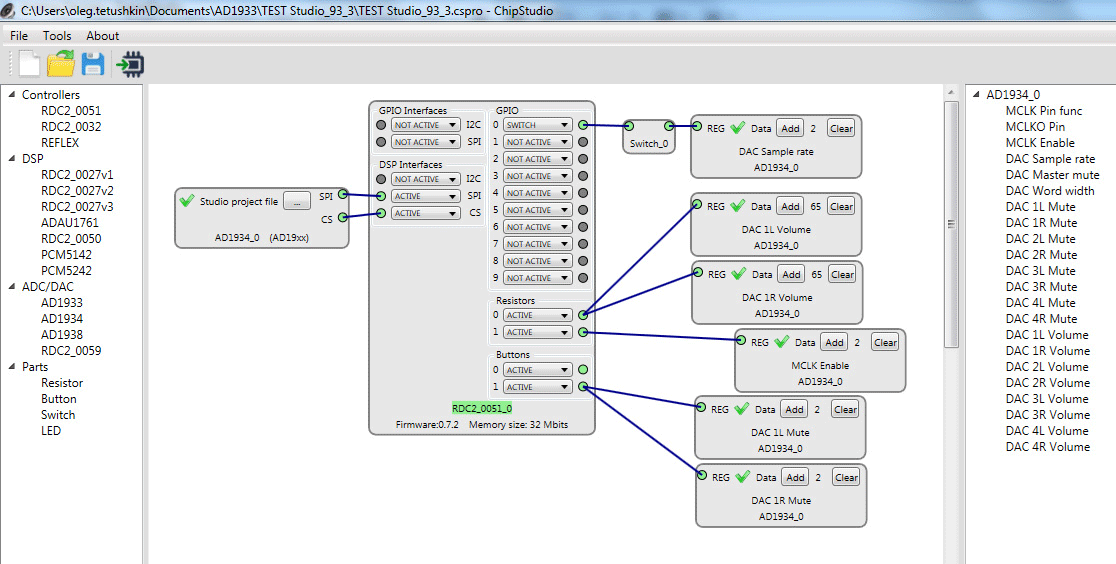Screen dimensions: 1116x564
Task: Open the GPIO 1 NOT ACTIVE dropdown
Action: tap(537, 142)
